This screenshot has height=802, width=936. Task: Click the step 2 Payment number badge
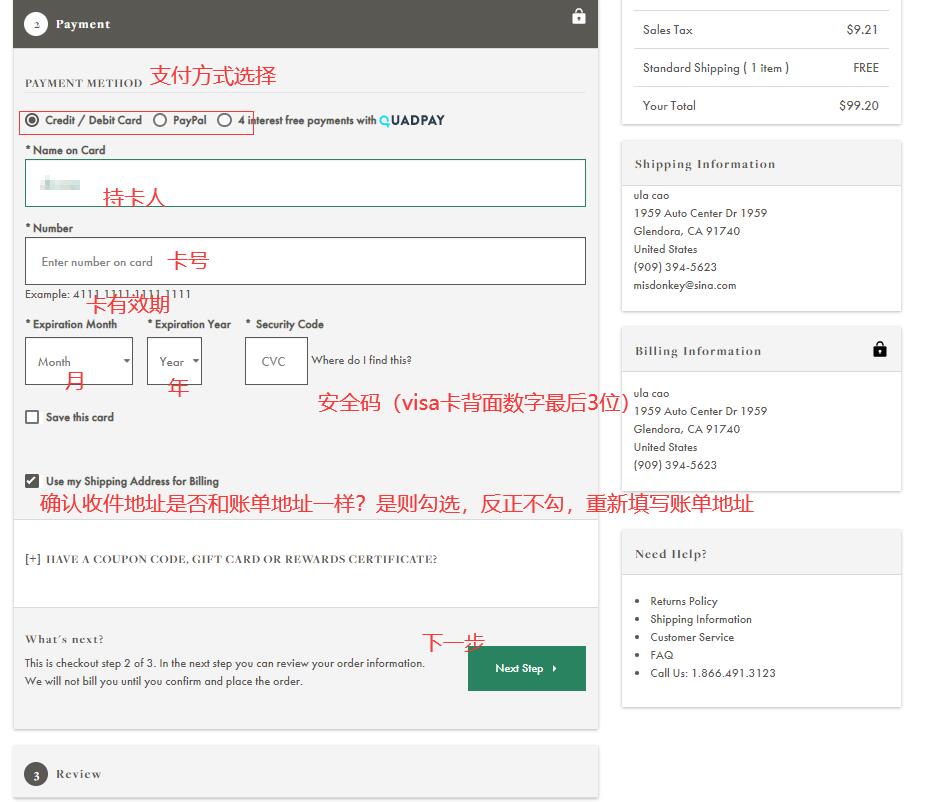(36, 24)
